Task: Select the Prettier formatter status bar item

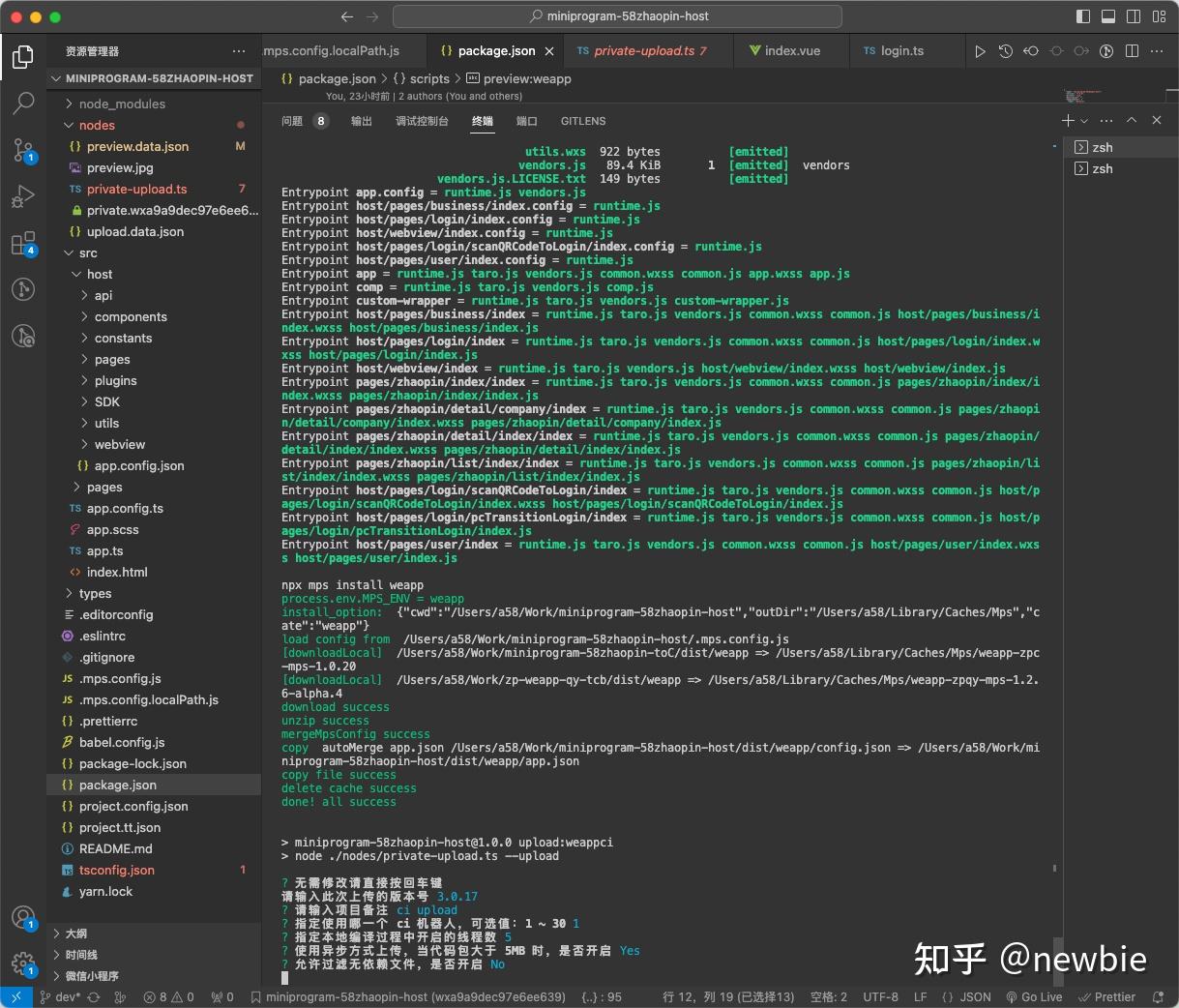Action: (1106, 996)
